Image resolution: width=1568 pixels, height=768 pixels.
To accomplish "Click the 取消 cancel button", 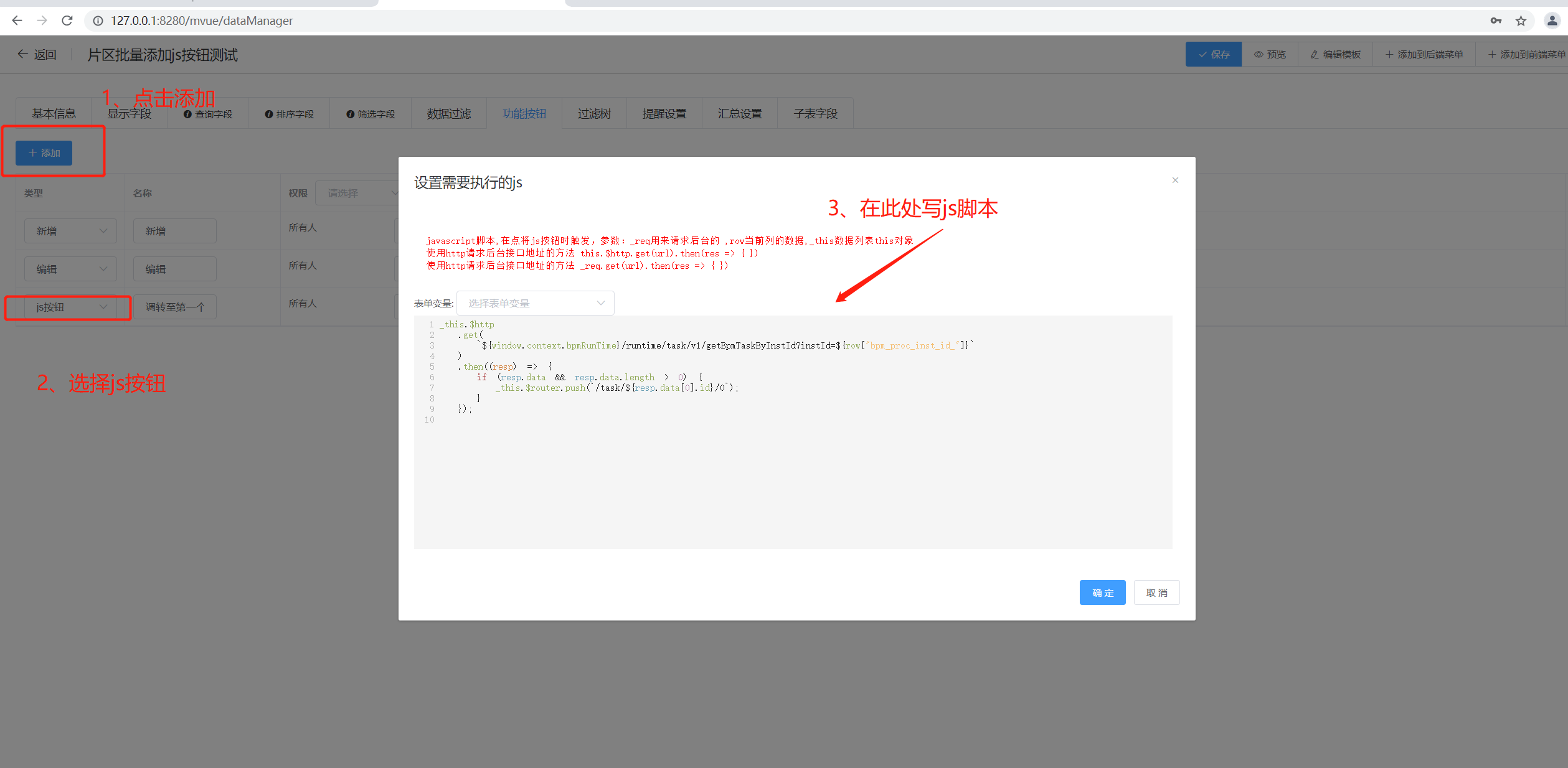I will (1156, 592).
